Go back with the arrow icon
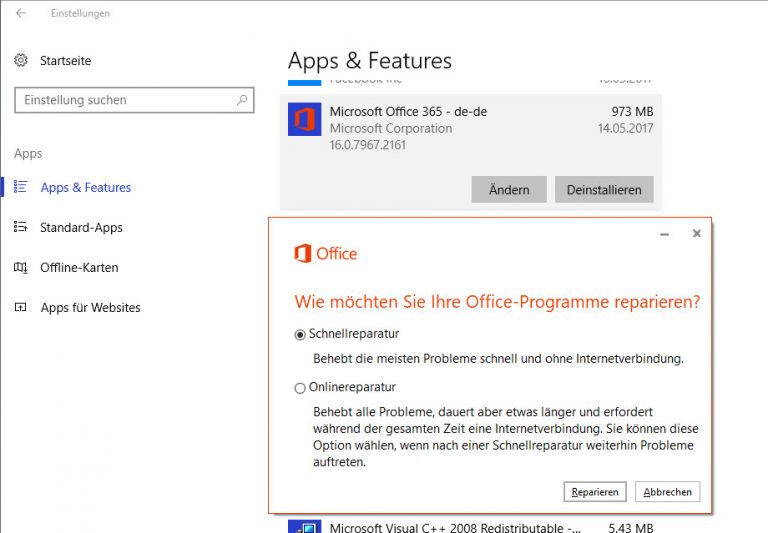Image resolution: width=768 pixels, height=533 pixels. point(21,13)
